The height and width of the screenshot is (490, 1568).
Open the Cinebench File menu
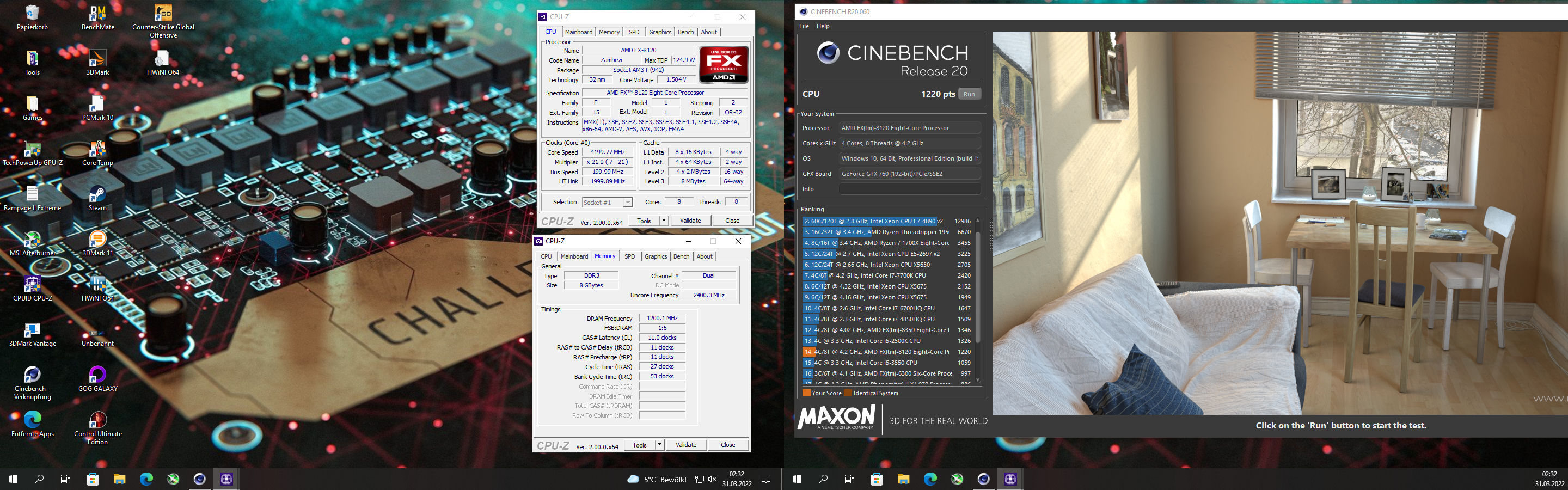[804, 26]
